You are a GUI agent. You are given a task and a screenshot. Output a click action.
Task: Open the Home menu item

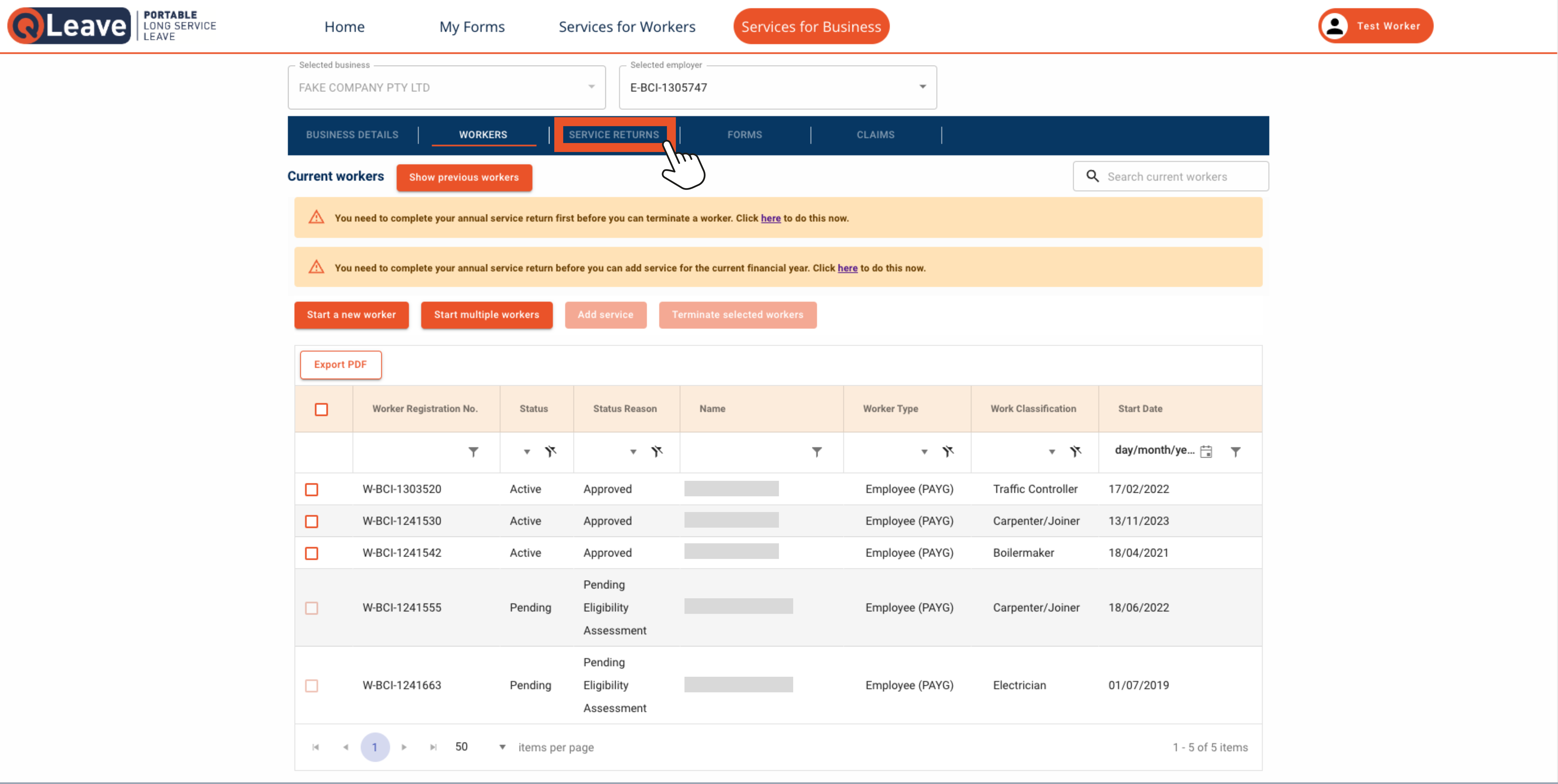344,27
